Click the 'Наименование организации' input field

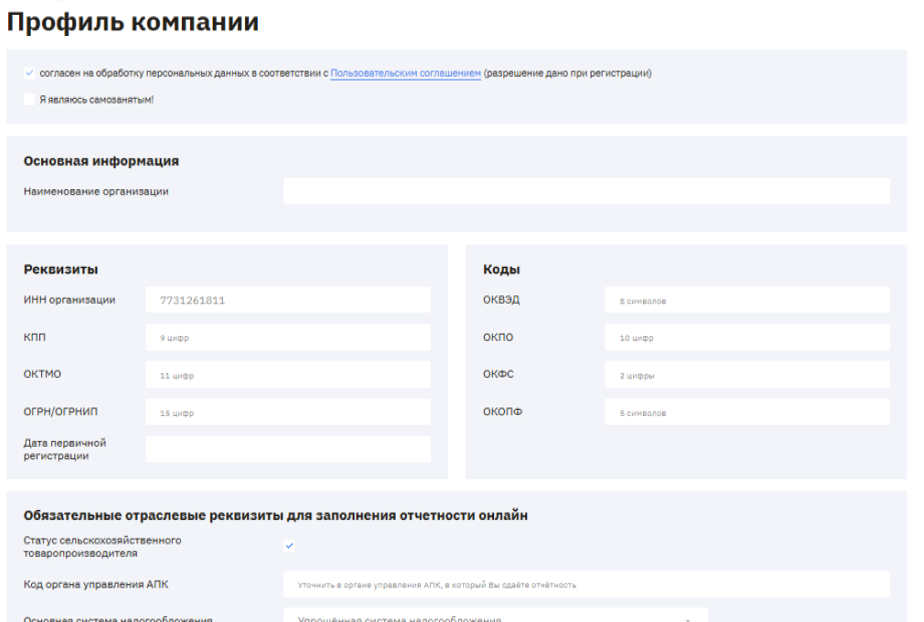pos(586,192)
